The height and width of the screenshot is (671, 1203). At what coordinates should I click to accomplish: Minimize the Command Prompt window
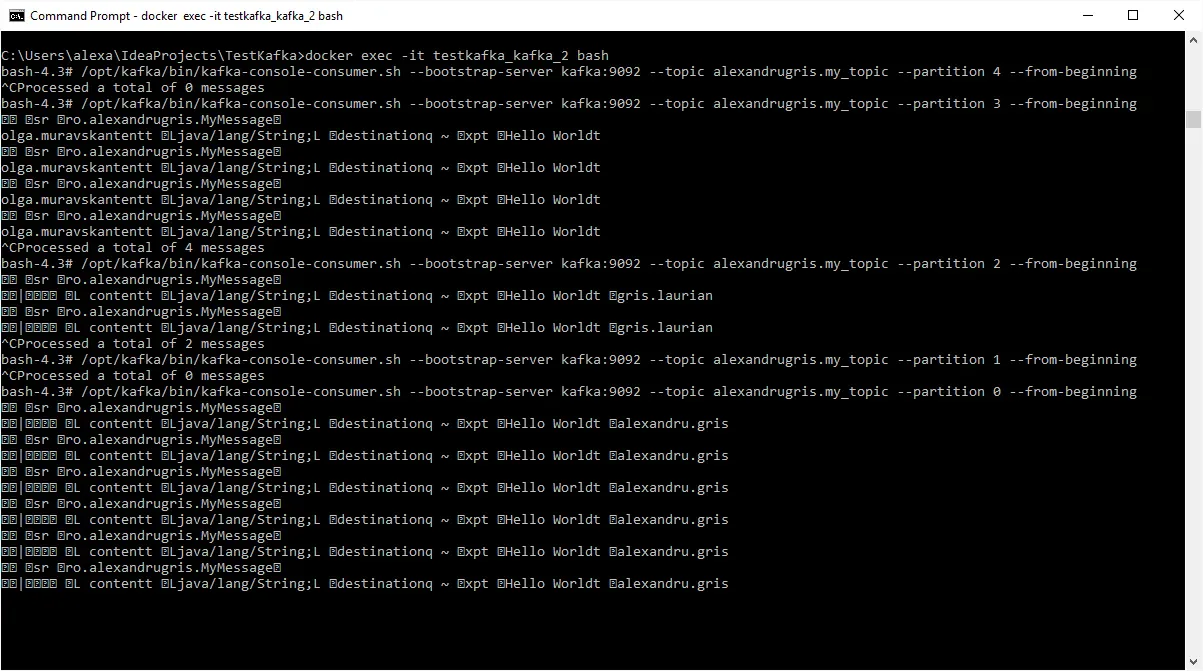1086,16
